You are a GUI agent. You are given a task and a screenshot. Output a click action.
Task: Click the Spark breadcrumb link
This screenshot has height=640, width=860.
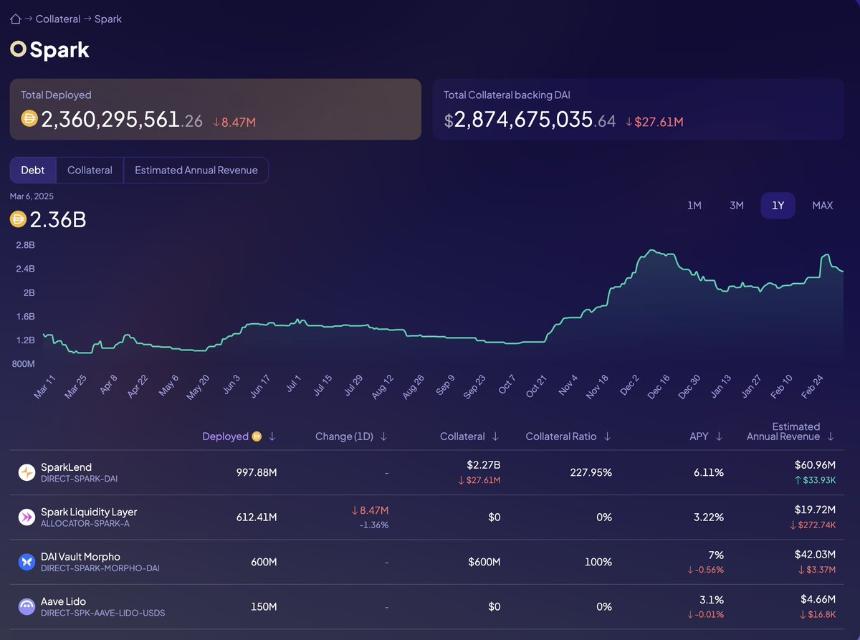pyautogui.click(x=108, y=19)
